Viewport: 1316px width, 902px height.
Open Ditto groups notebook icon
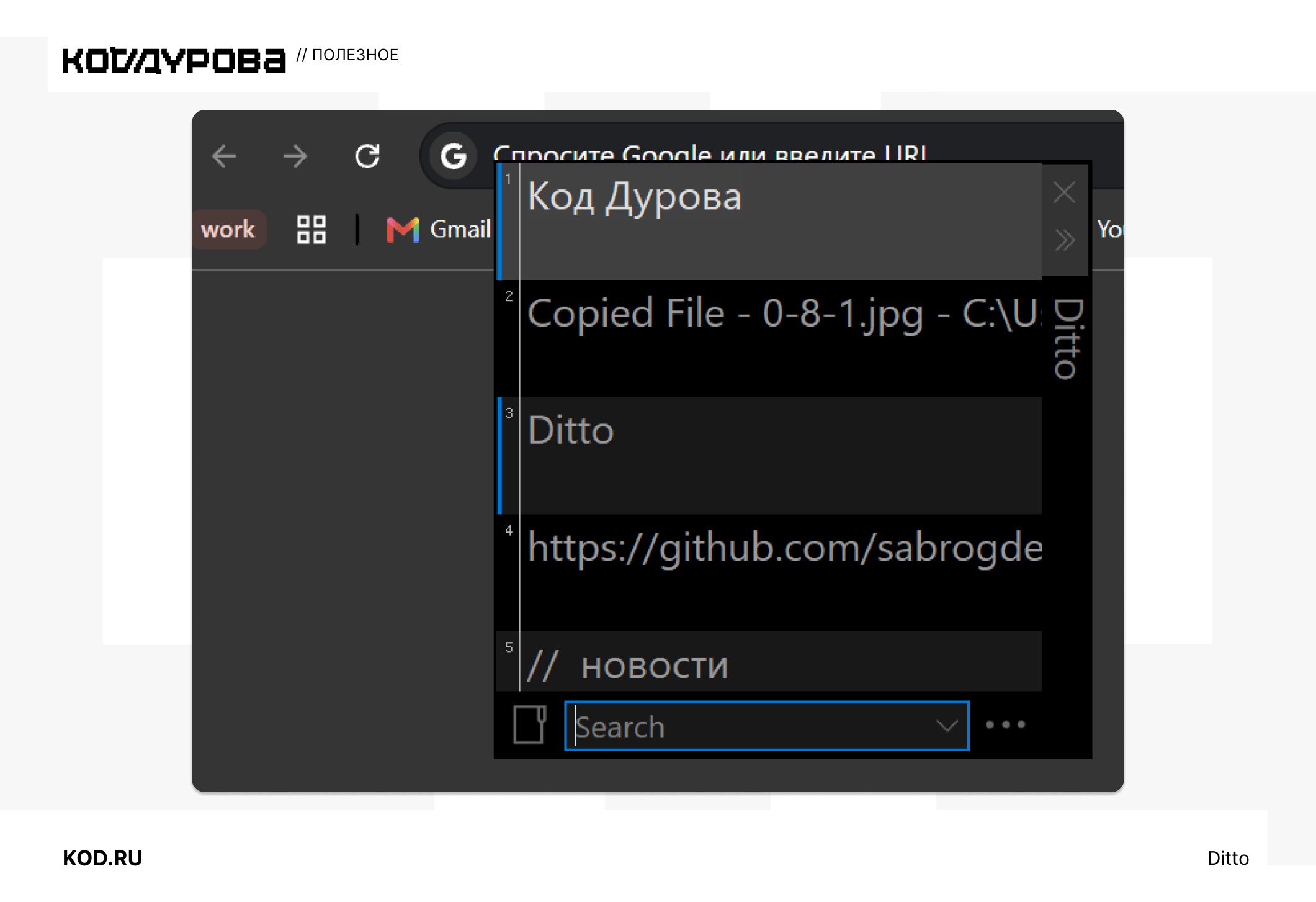(530, 724)
